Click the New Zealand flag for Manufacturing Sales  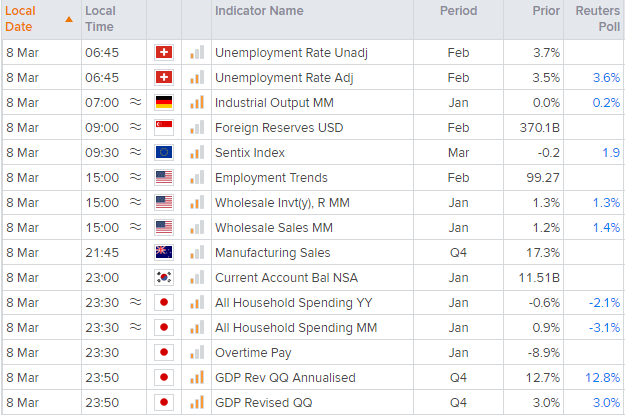[164, 252]
